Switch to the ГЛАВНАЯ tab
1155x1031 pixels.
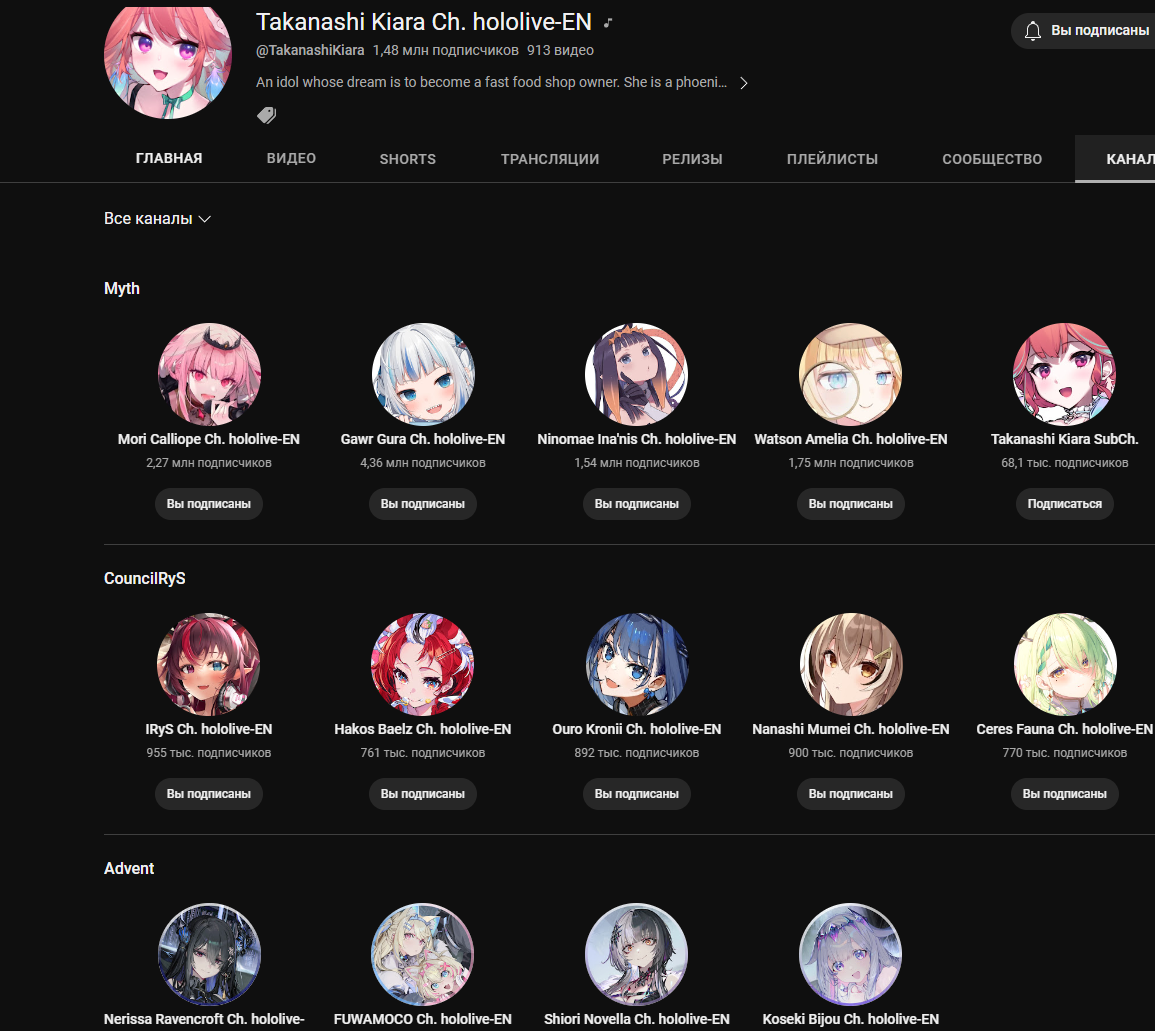(169, 158)
